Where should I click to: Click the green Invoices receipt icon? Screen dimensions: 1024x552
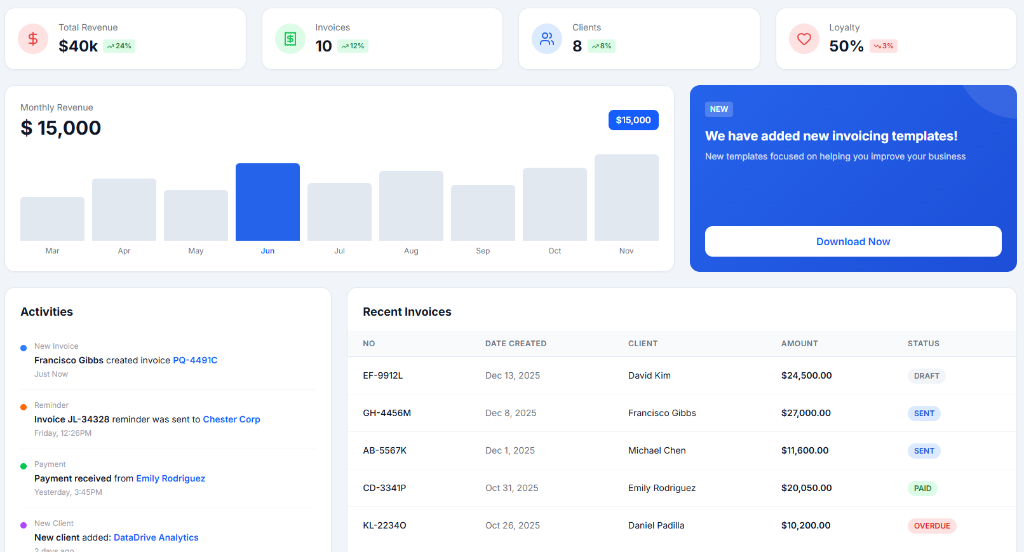290,39
